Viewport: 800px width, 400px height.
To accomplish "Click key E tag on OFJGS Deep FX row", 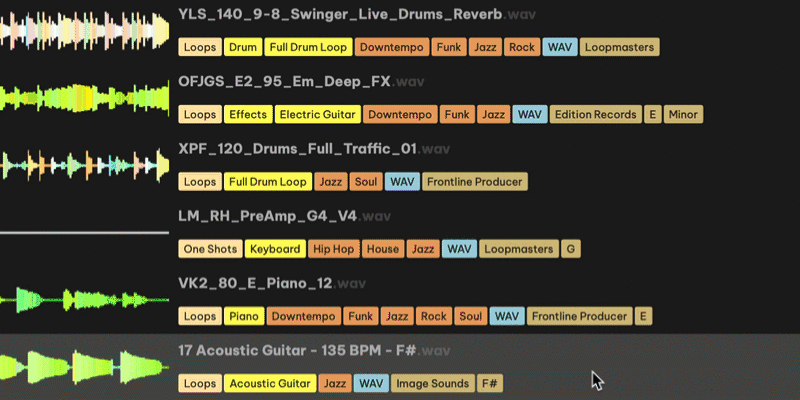I will pyautogui.click(x=653, y=114).
